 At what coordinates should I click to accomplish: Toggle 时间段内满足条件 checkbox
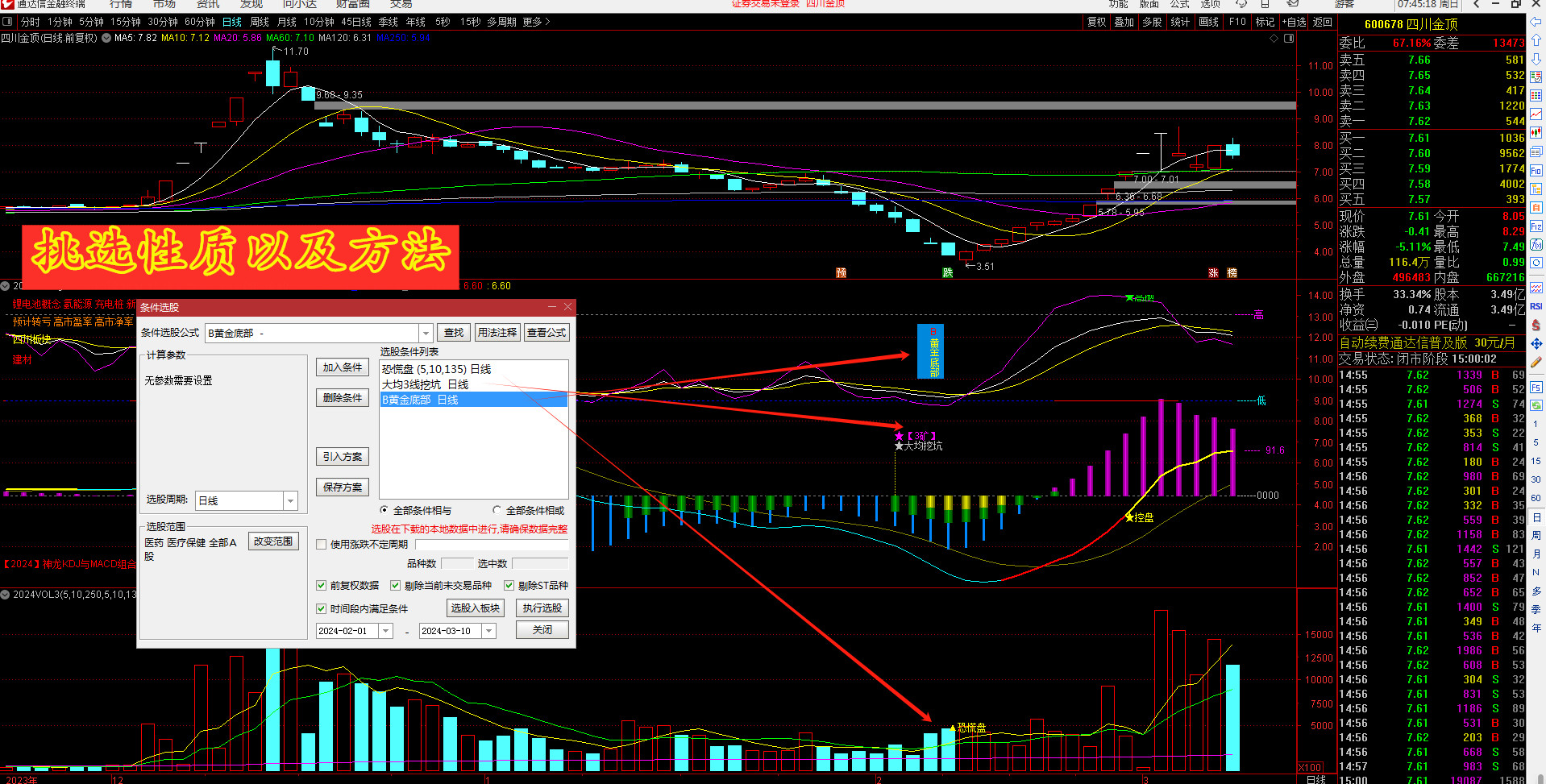pyautogui.click(x=322, y=609)
